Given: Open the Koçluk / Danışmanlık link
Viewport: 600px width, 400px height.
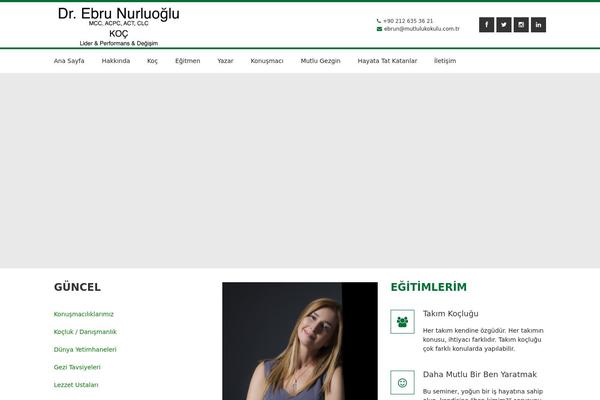Looking at the screenshot, I should point(85,332).
